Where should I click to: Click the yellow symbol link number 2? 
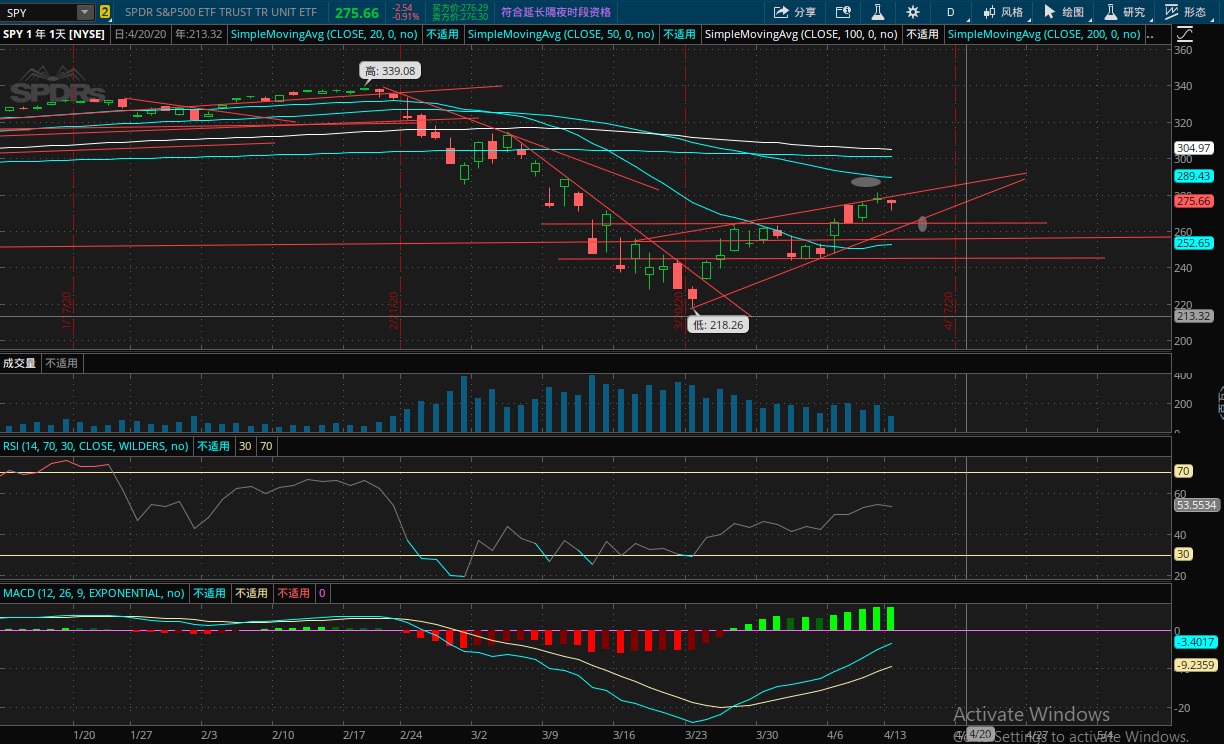(x=105, y=12)
